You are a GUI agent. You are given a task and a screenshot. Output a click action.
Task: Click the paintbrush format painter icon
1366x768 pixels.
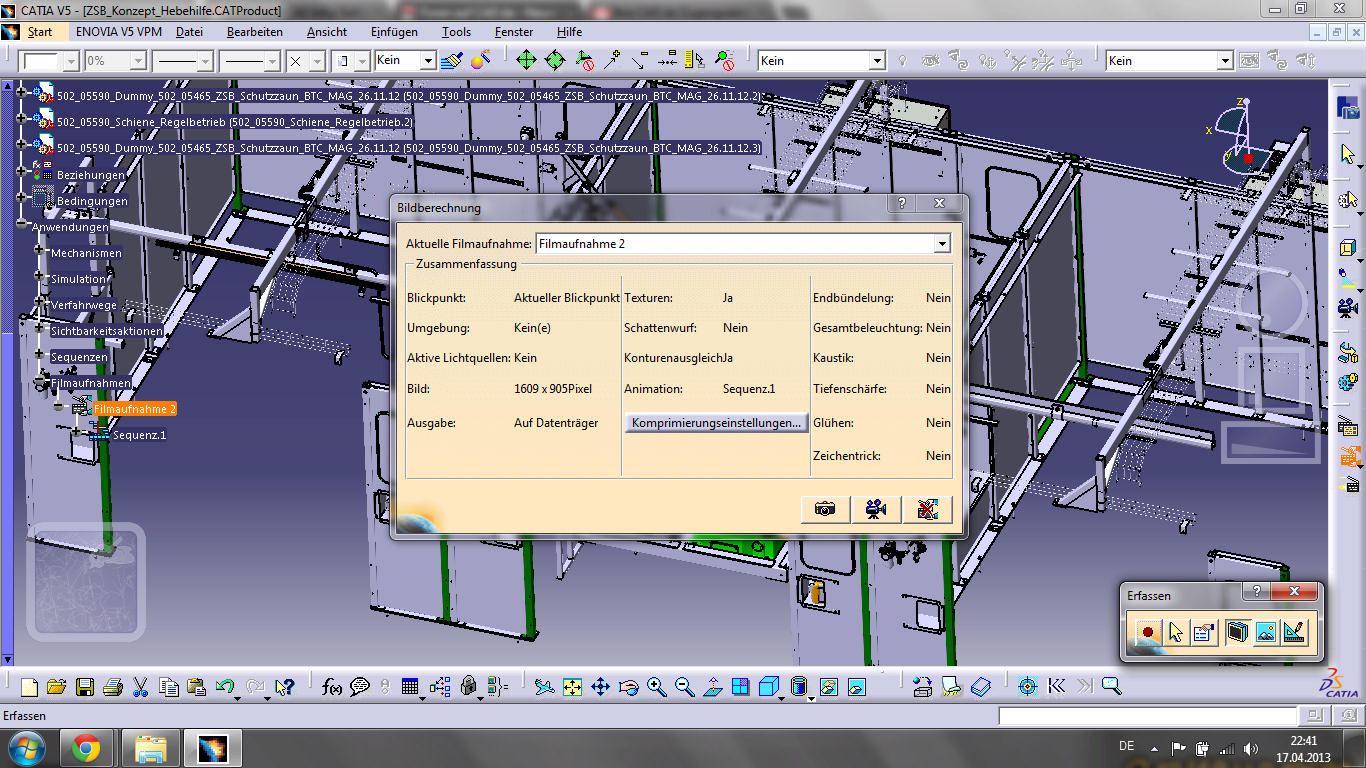tap(454, 61)
